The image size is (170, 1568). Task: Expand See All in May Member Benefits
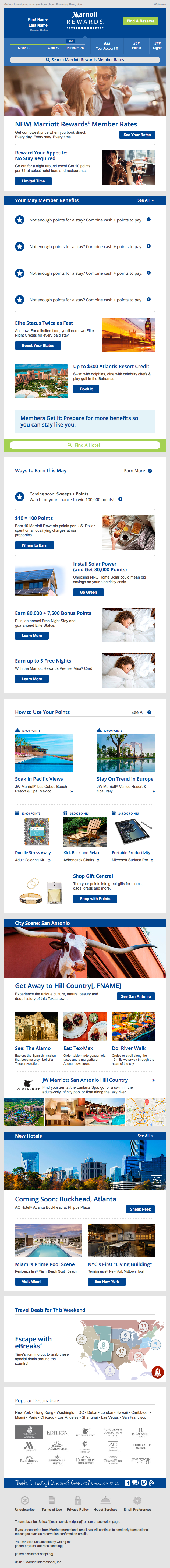(x=145, y=200)
